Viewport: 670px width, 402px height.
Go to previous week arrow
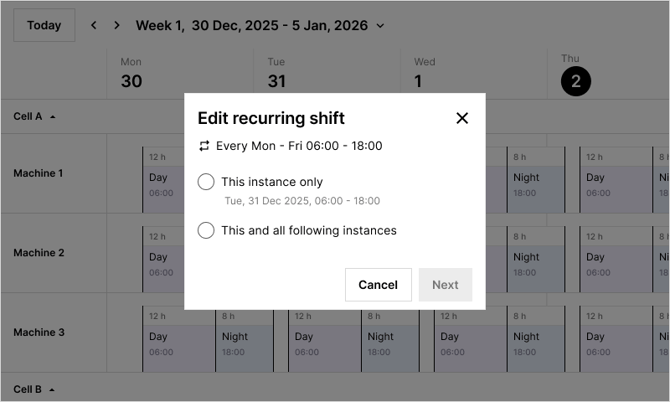pyautogui.click(x=94, y=25)
